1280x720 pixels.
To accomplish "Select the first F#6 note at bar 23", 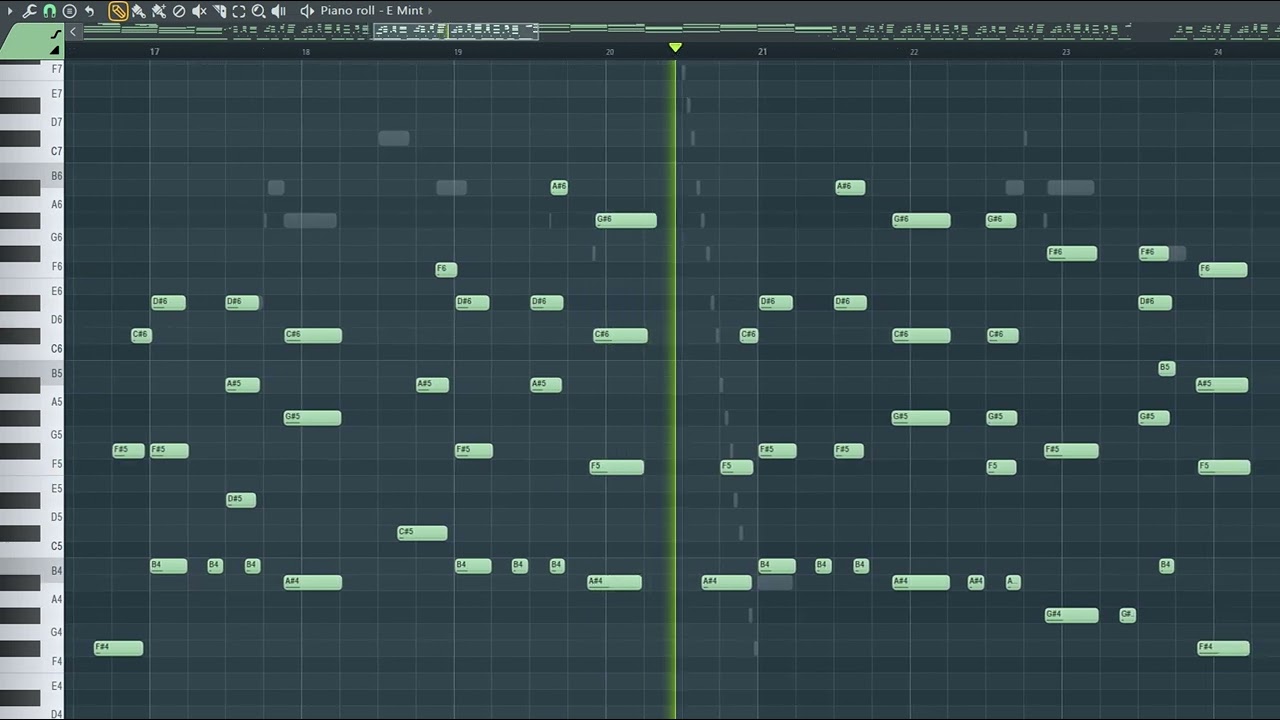I will click(1072, 253).
